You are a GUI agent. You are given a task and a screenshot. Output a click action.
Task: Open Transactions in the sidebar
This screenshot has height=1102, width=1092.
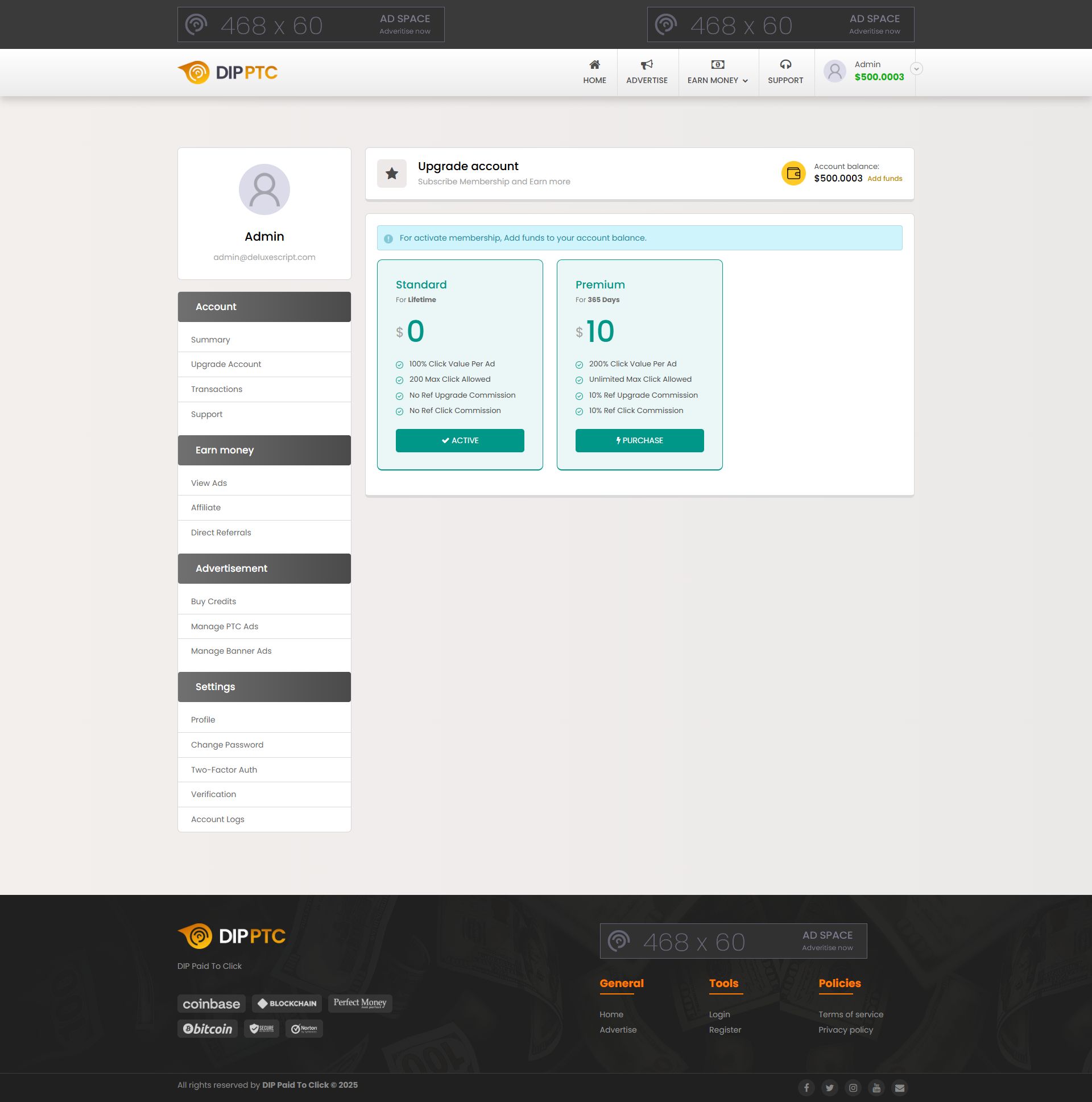(217, 389)
